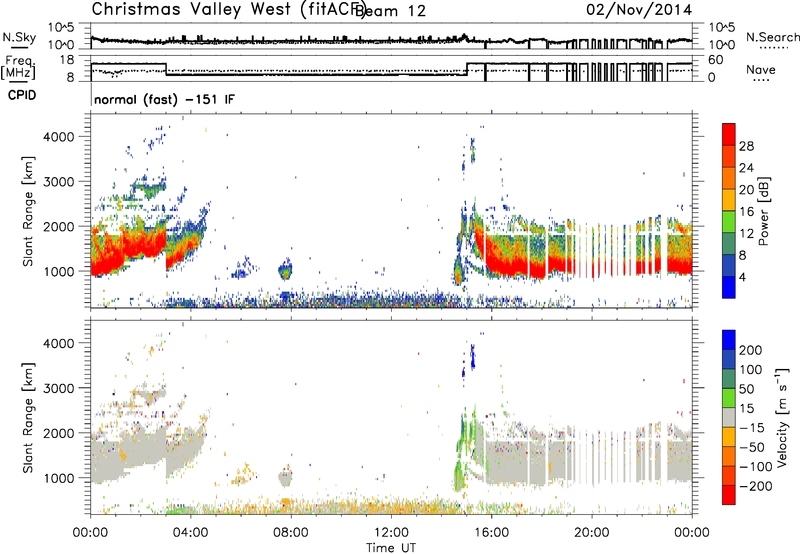Screen dimensions: 800x554
Task: Select the 24 label on Power colorbar
Action: coord(746,168)
